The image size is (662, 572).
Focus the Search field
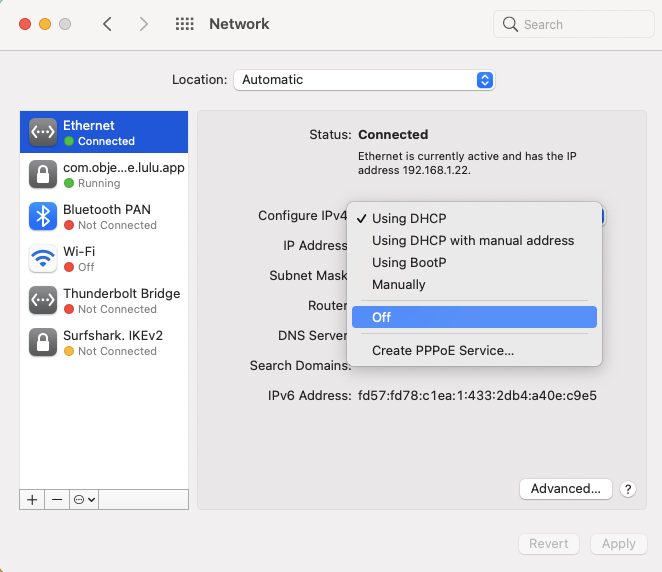tap(574, 24)
